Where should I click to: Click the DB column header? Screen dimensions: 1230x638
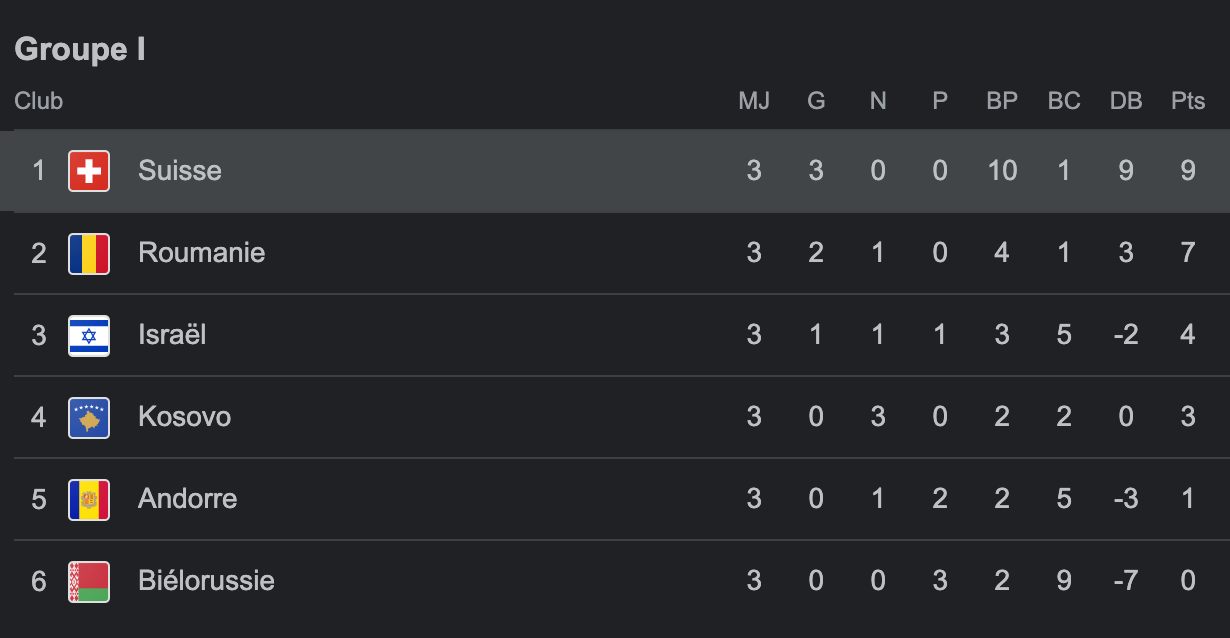[1126, 101]
